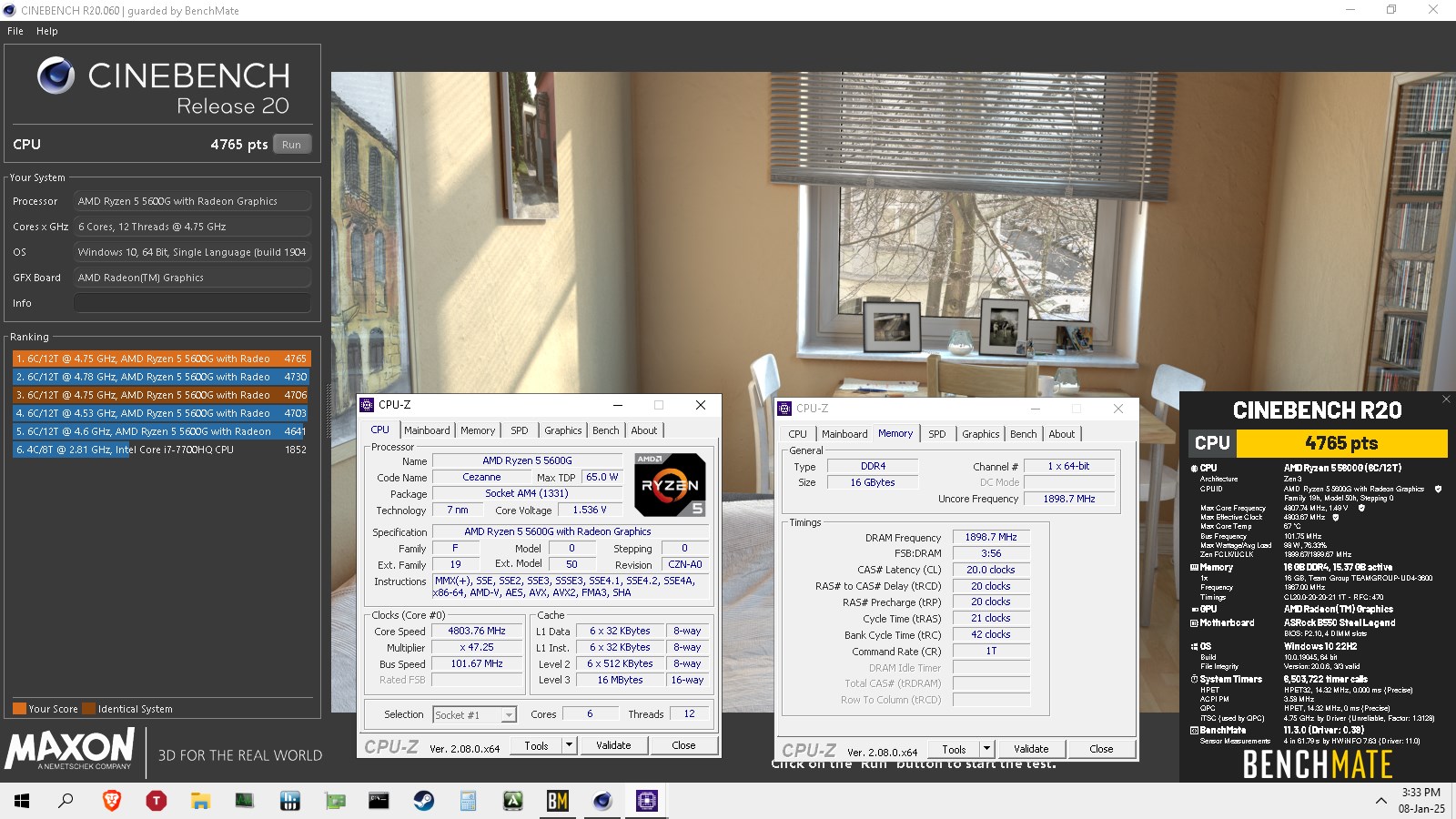This screenshot has height=819, width=1456.
Task: Click Tools button in CPU-Z memory window
Action: 955,749
